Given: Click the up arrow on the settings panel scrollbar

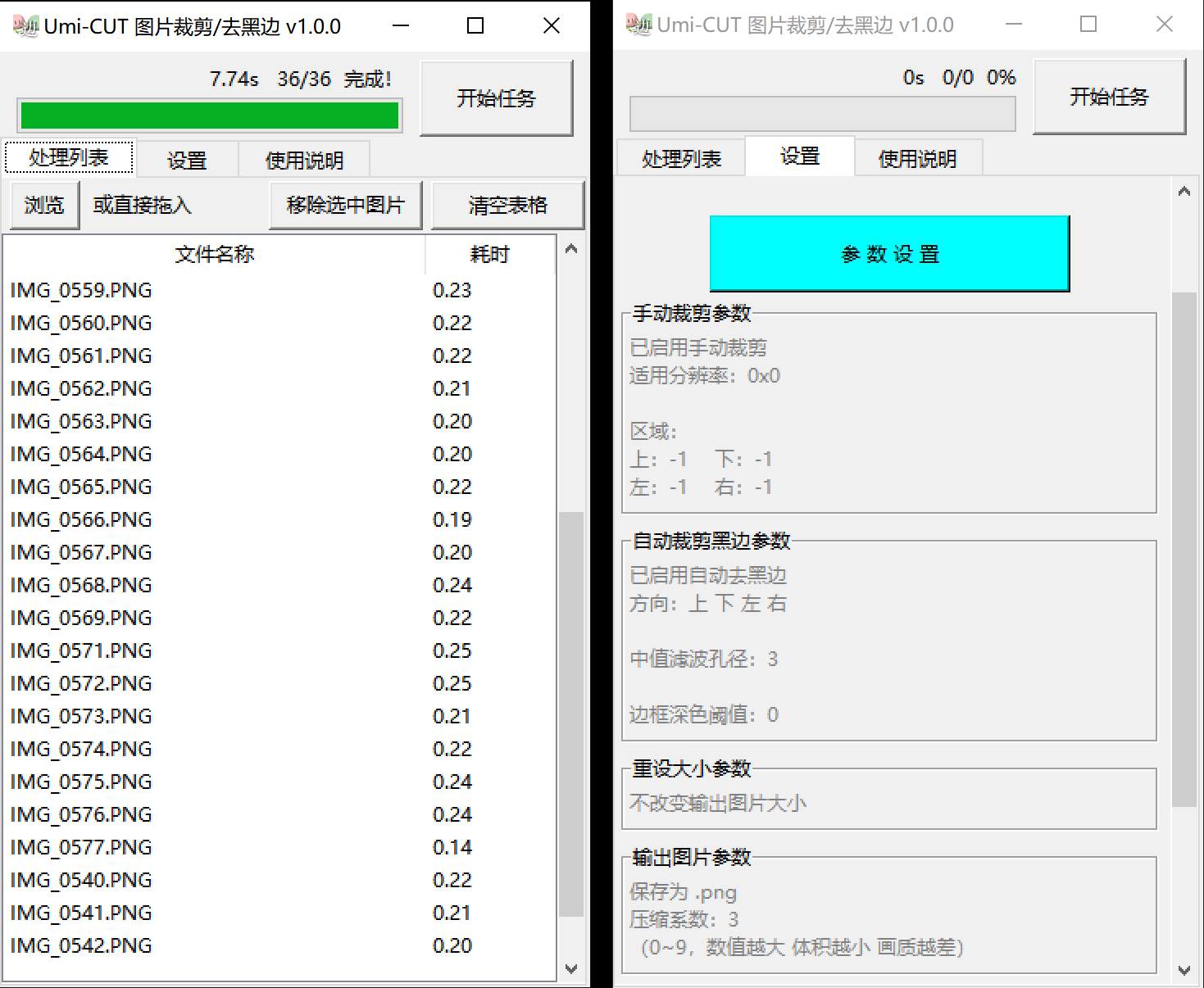Looking at the screenshot, I should (x=1184, y=189).
